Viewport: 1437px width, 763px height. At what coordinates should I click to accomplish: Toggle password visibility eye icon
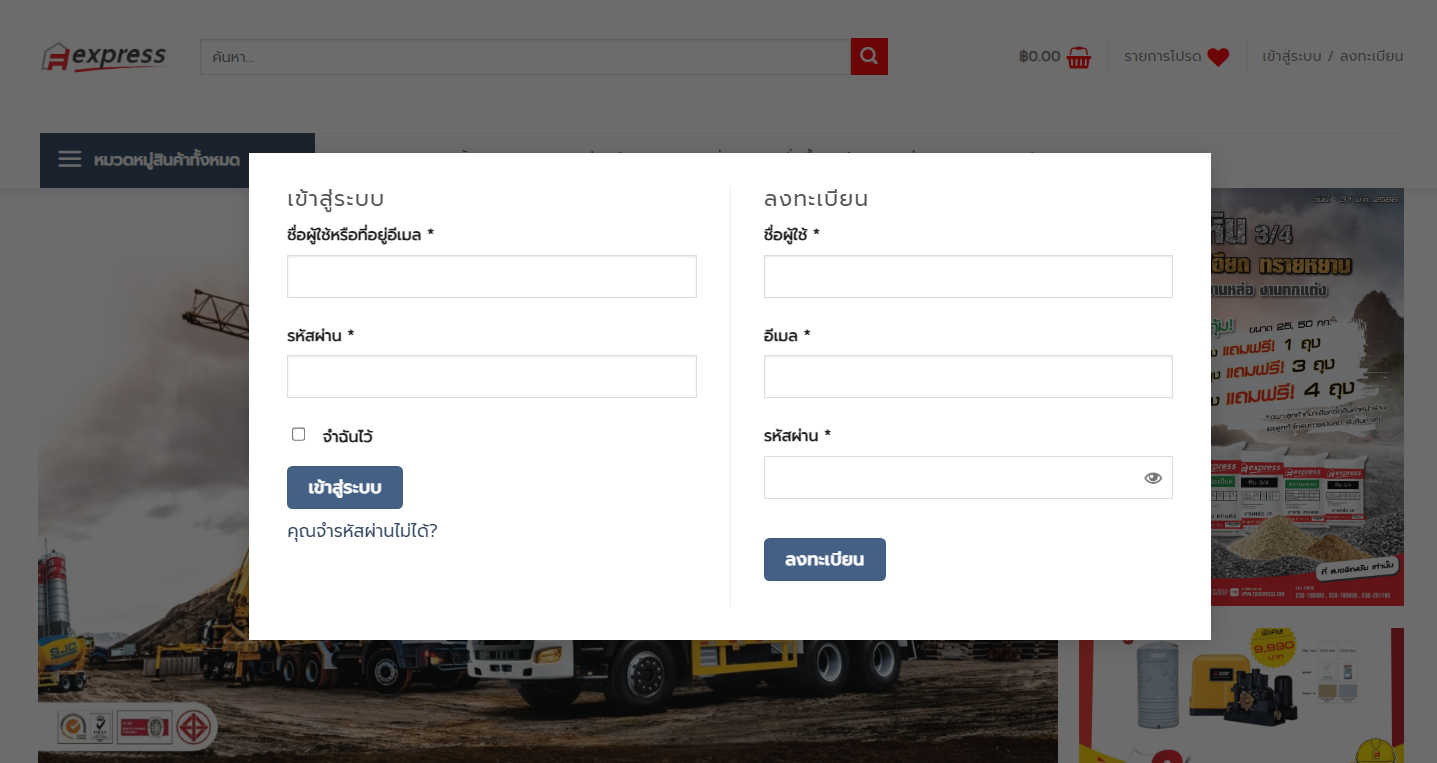pos(1153,478)
